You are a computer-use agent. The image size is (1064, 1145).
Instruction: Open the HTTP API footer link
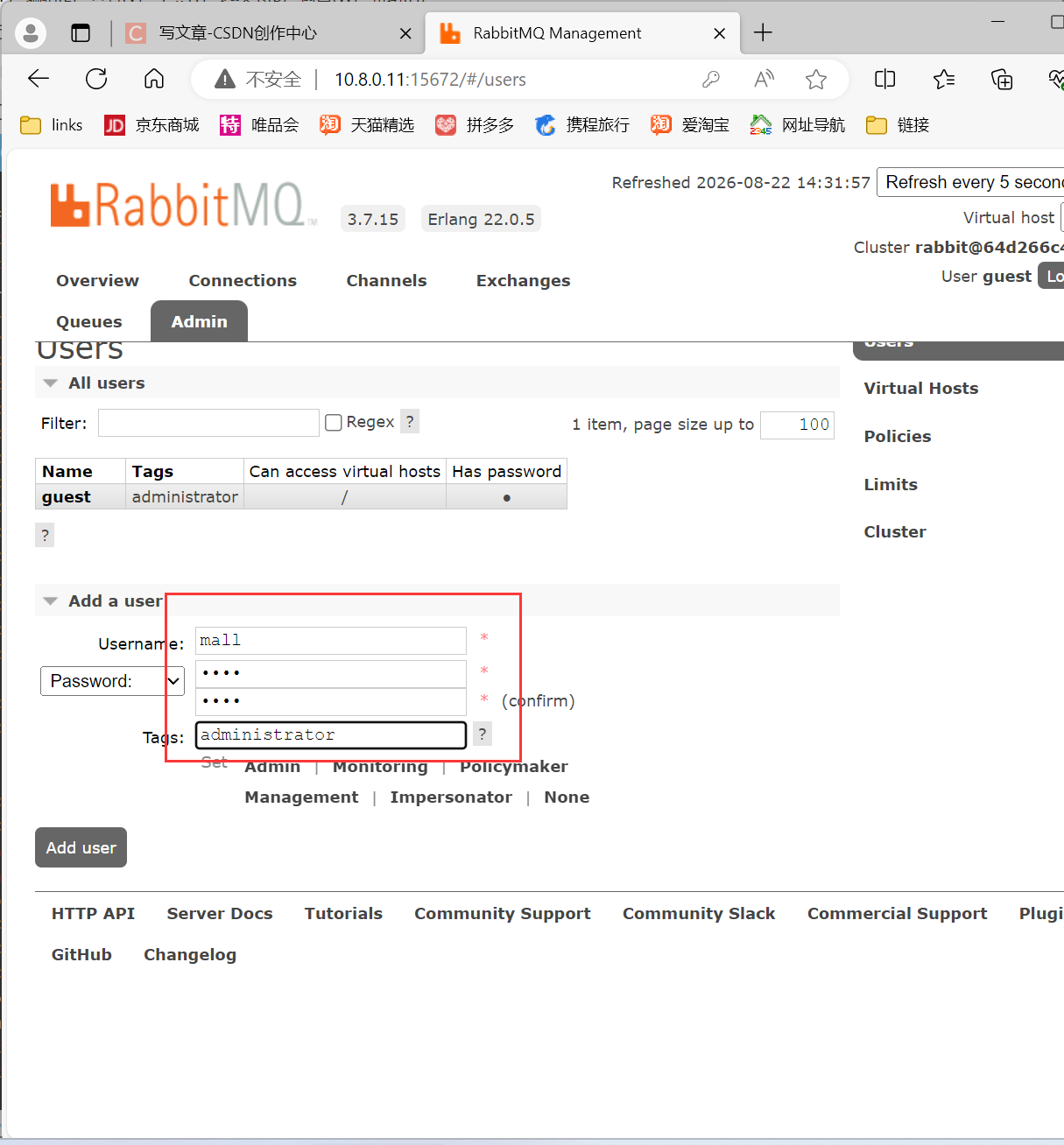93,914
